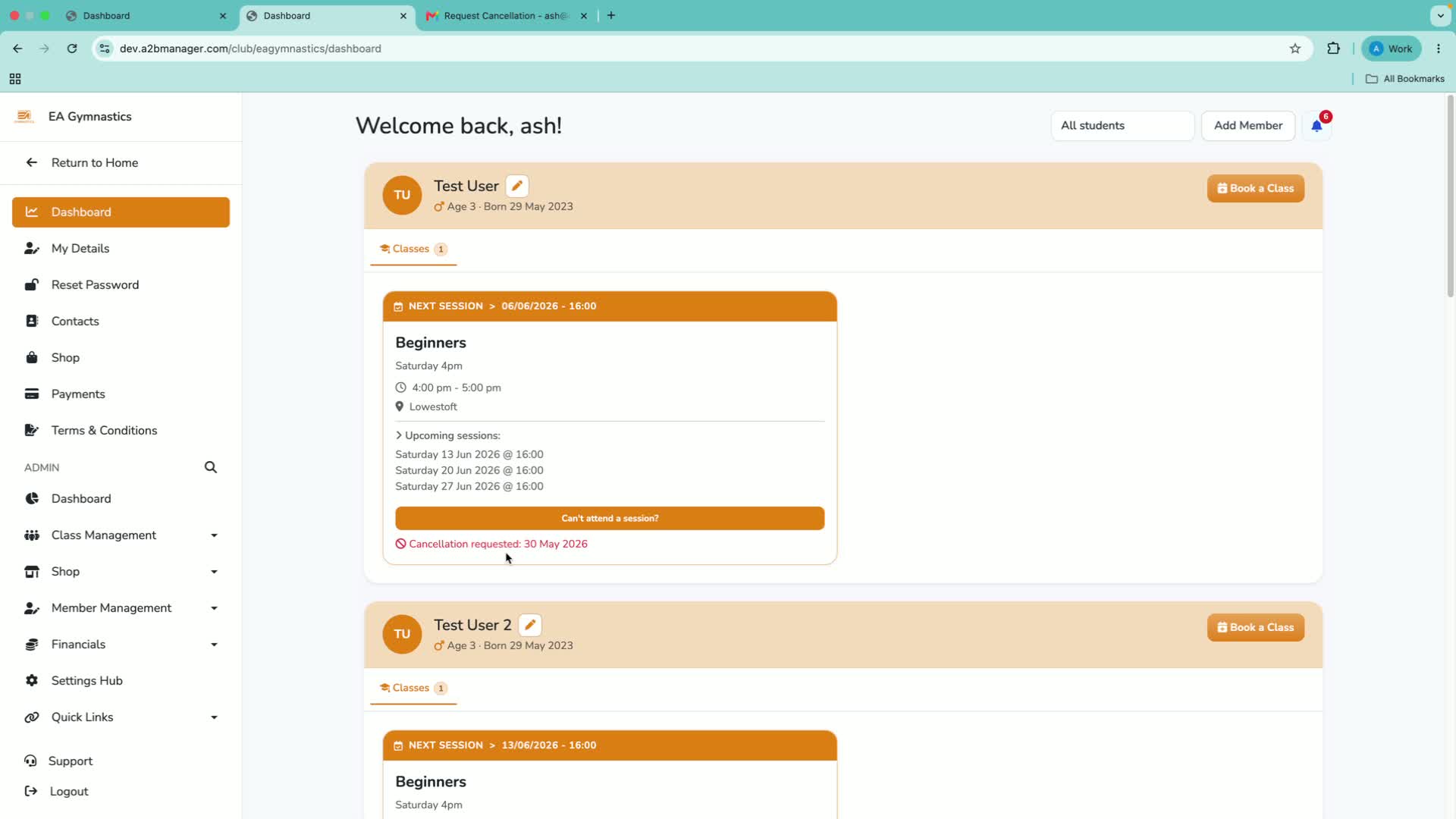The image size is (1456, 819).
Task: Reload the page
Action: pos(72,49)
